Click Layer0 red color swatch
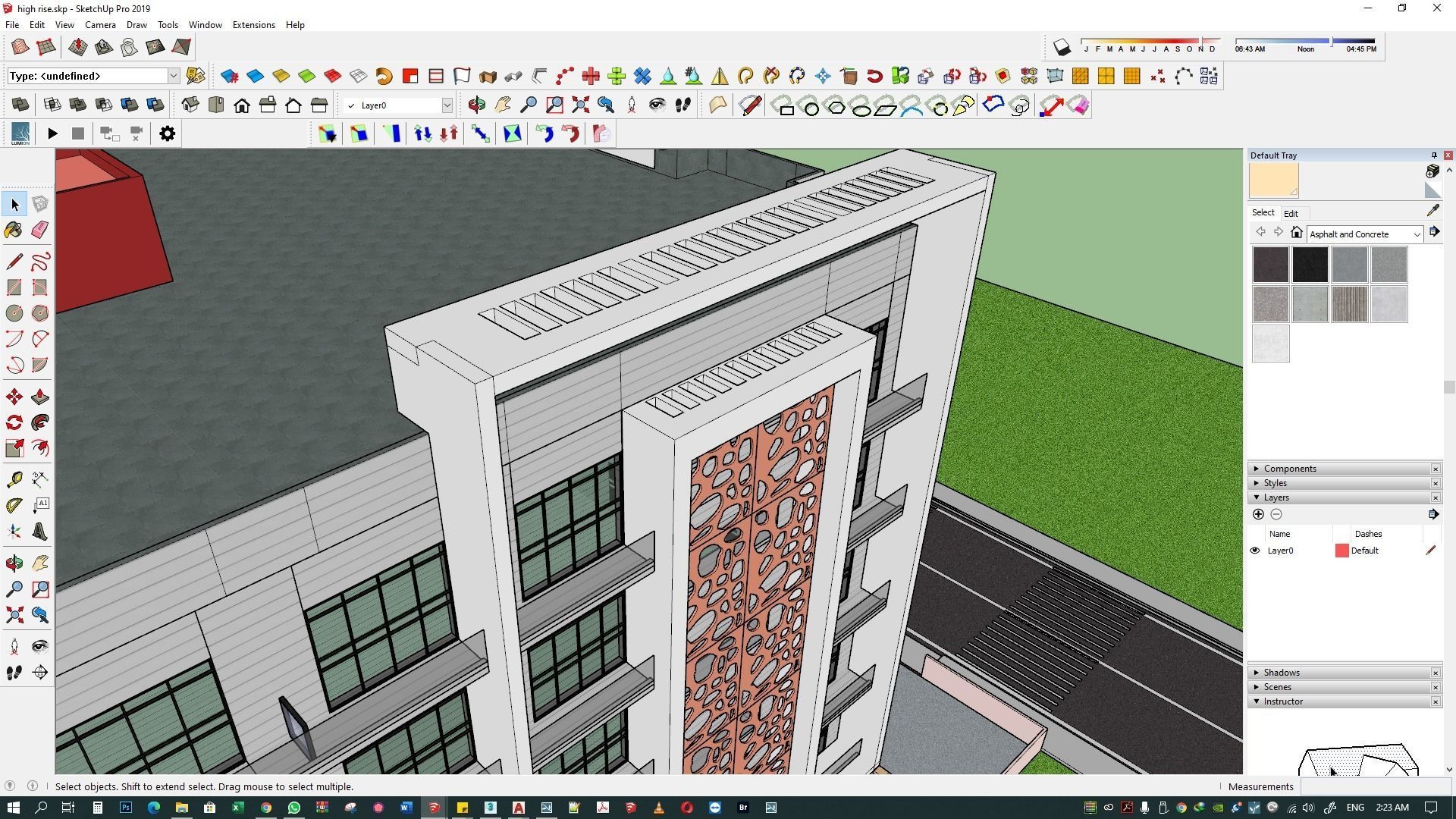The height and width of the screenshot is (819, 1456). [1341, 551]
